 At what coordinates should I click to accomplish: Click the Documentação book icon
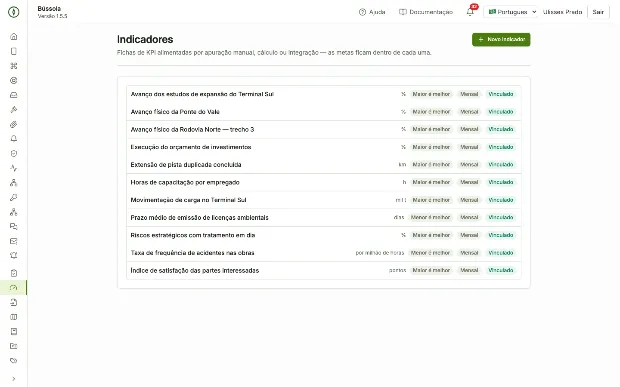(403, 12)
